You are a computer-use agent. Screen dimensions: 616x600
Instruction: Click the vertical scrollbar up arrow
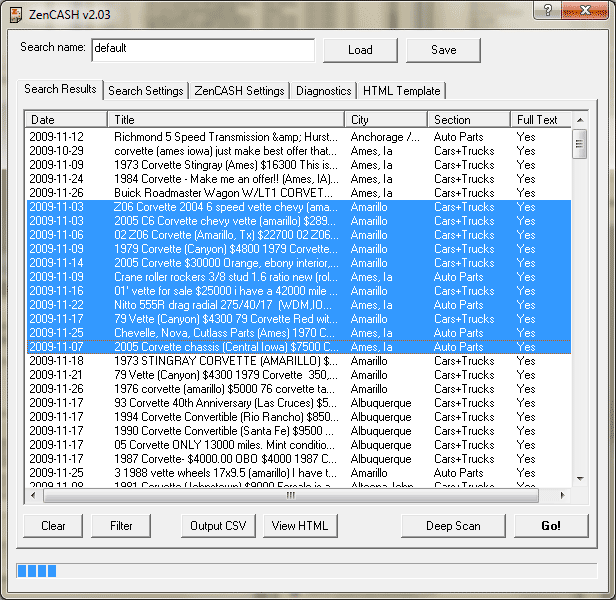(579, 120)
